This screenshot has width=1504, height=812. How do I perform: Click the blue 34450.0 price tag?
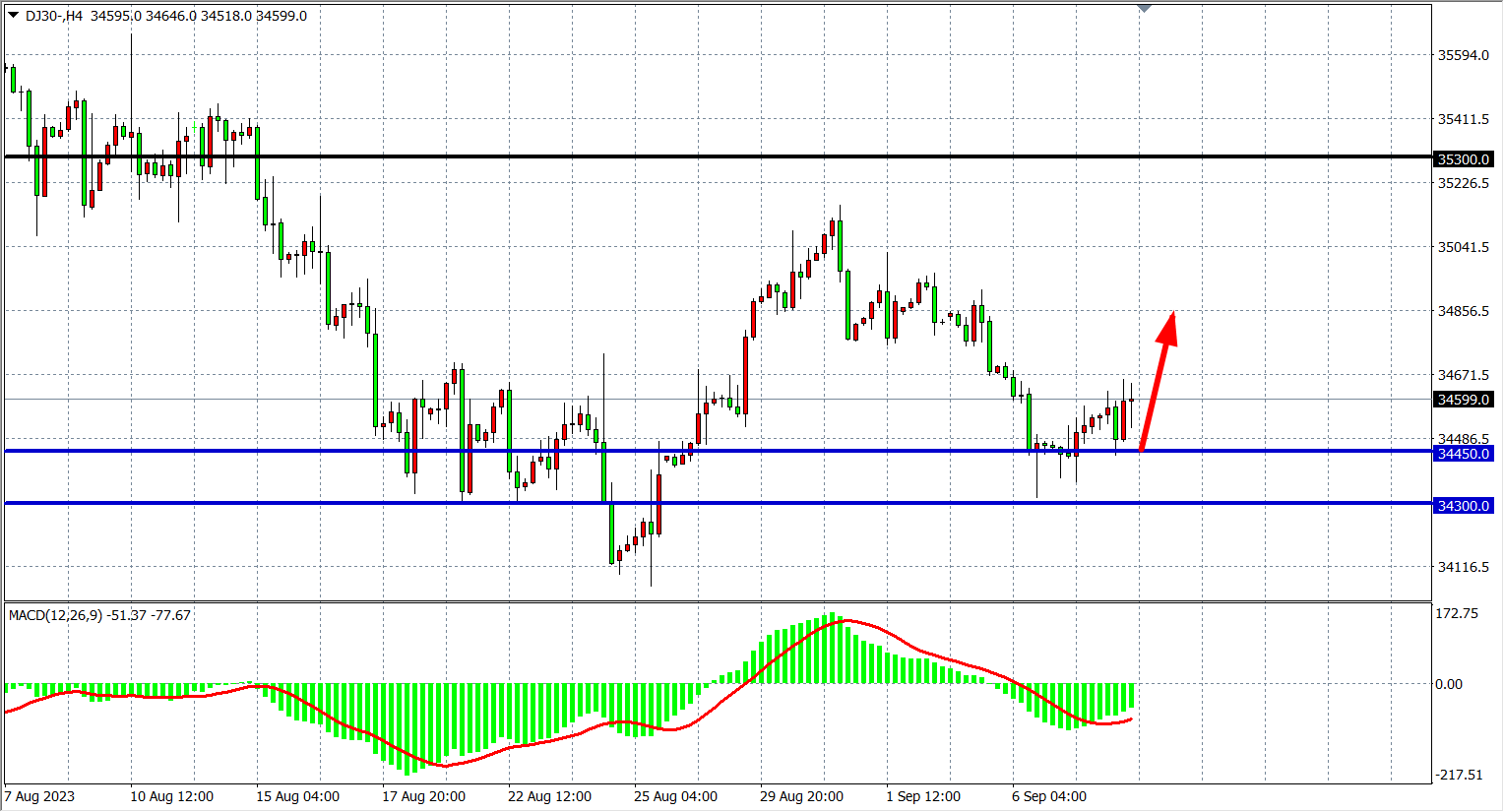1464,454
